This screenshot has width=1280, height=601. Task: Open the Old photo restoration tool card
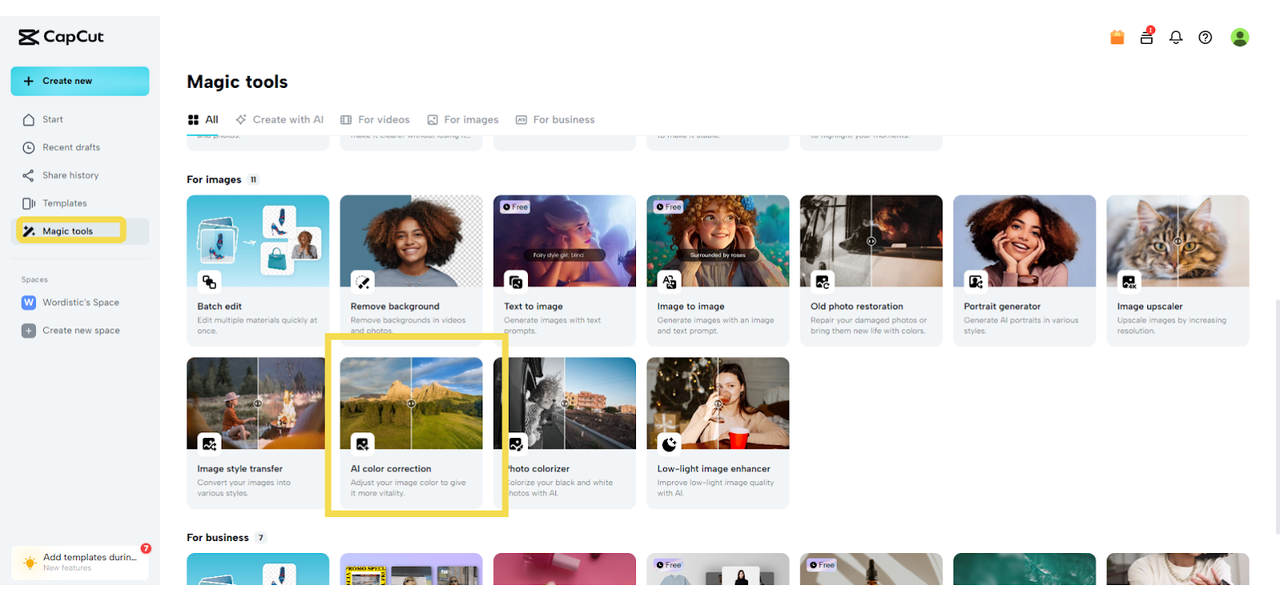click(871, 270)
